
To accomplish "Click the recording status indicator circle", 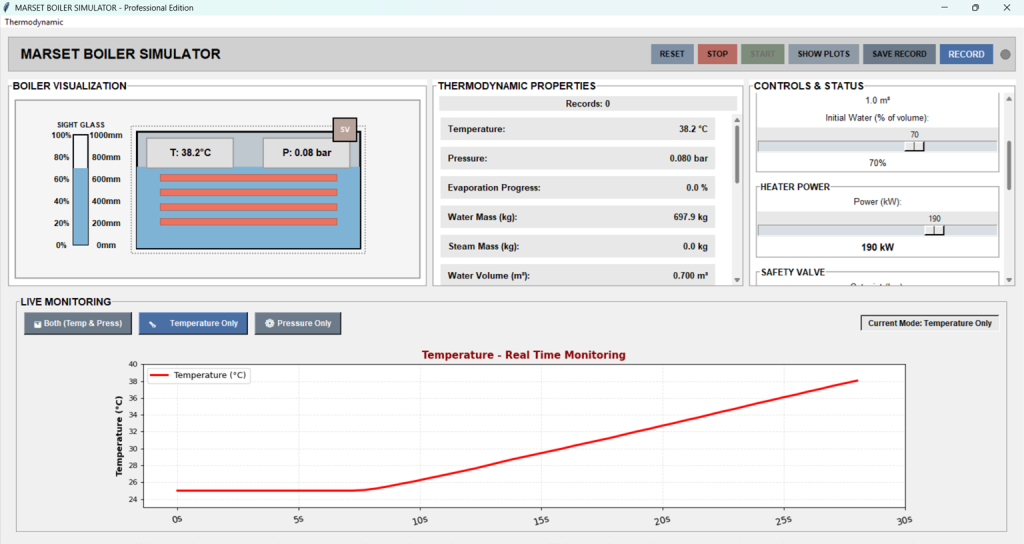I will 1005,54.
